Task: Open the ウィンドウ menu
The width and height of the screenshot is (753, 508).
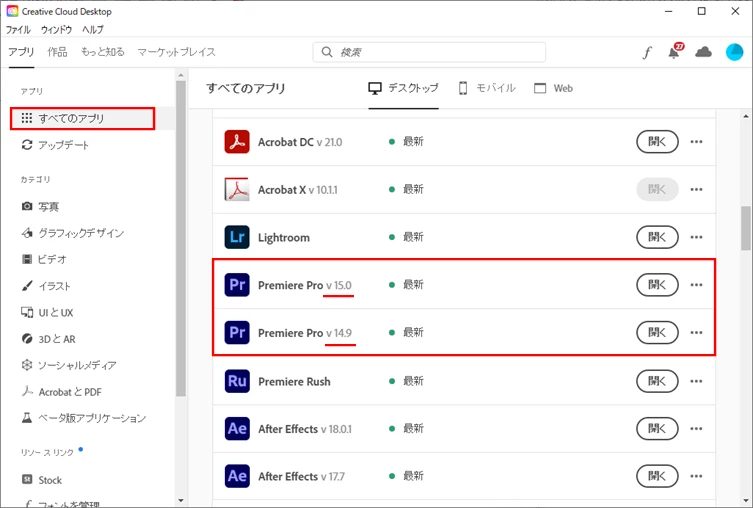Action: (x=56, y=29)
